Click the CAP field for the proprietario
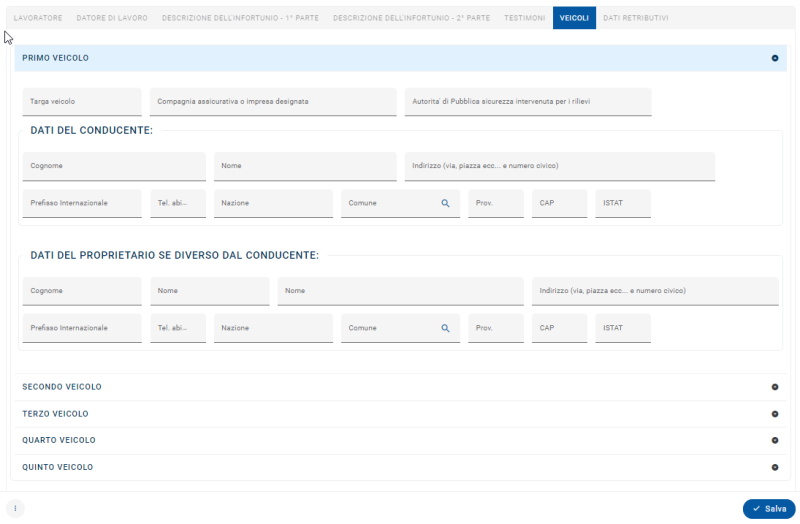The width and height of the screenshot is (800, 524). click(560, 328)
